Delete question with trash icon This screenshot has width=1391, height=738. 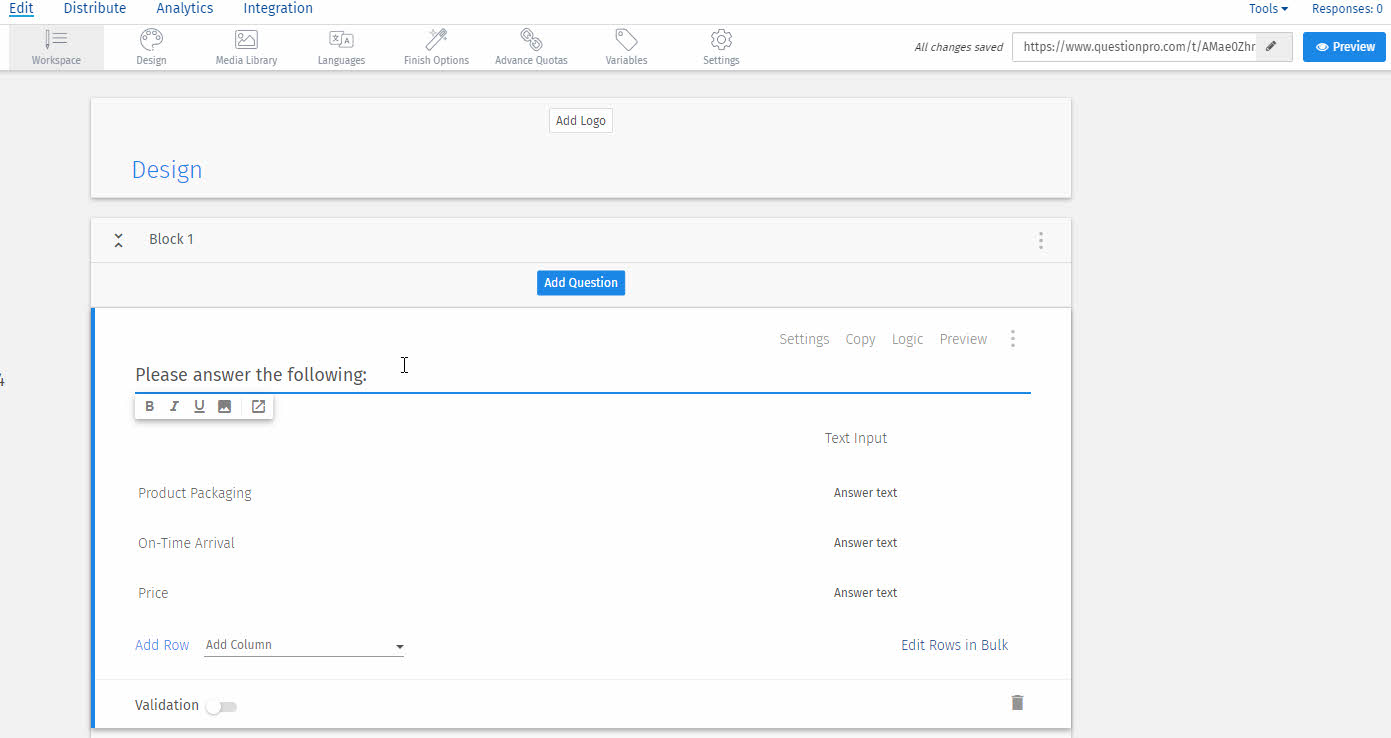(1017, 703)
